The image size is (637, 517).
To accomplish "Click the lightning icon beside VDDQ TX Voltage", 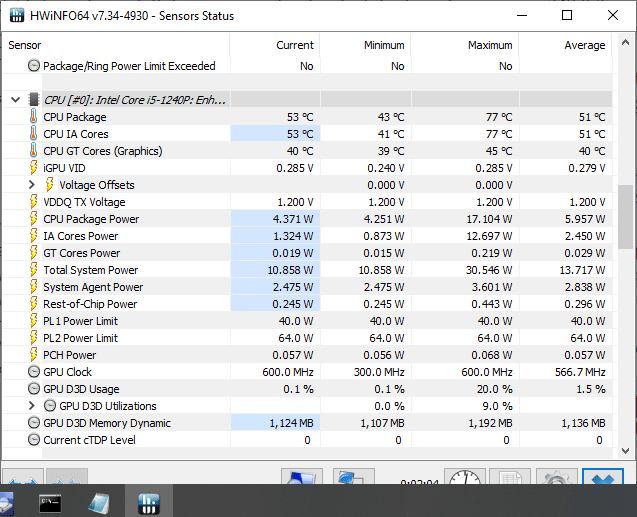I will point(34,202).
